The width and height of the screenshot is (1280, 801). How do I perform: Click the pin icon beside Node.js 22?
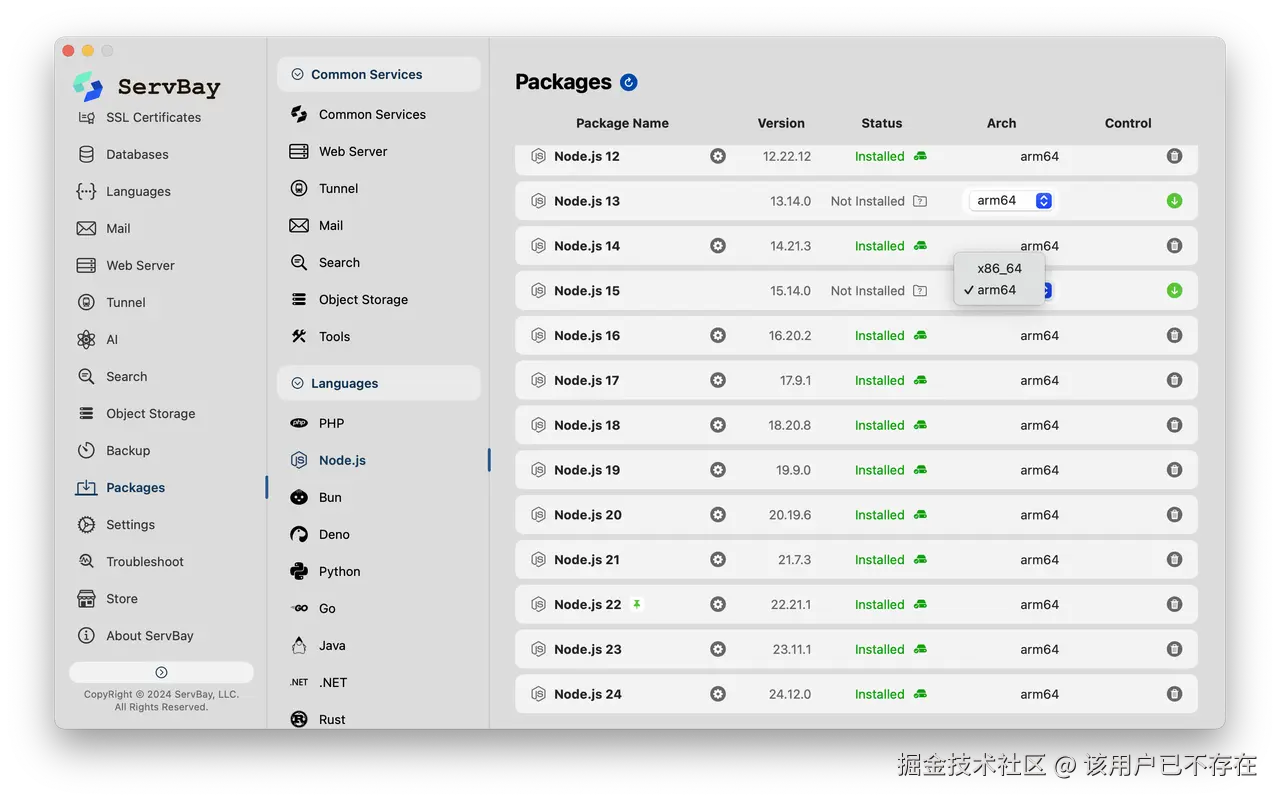pos(637,604)
